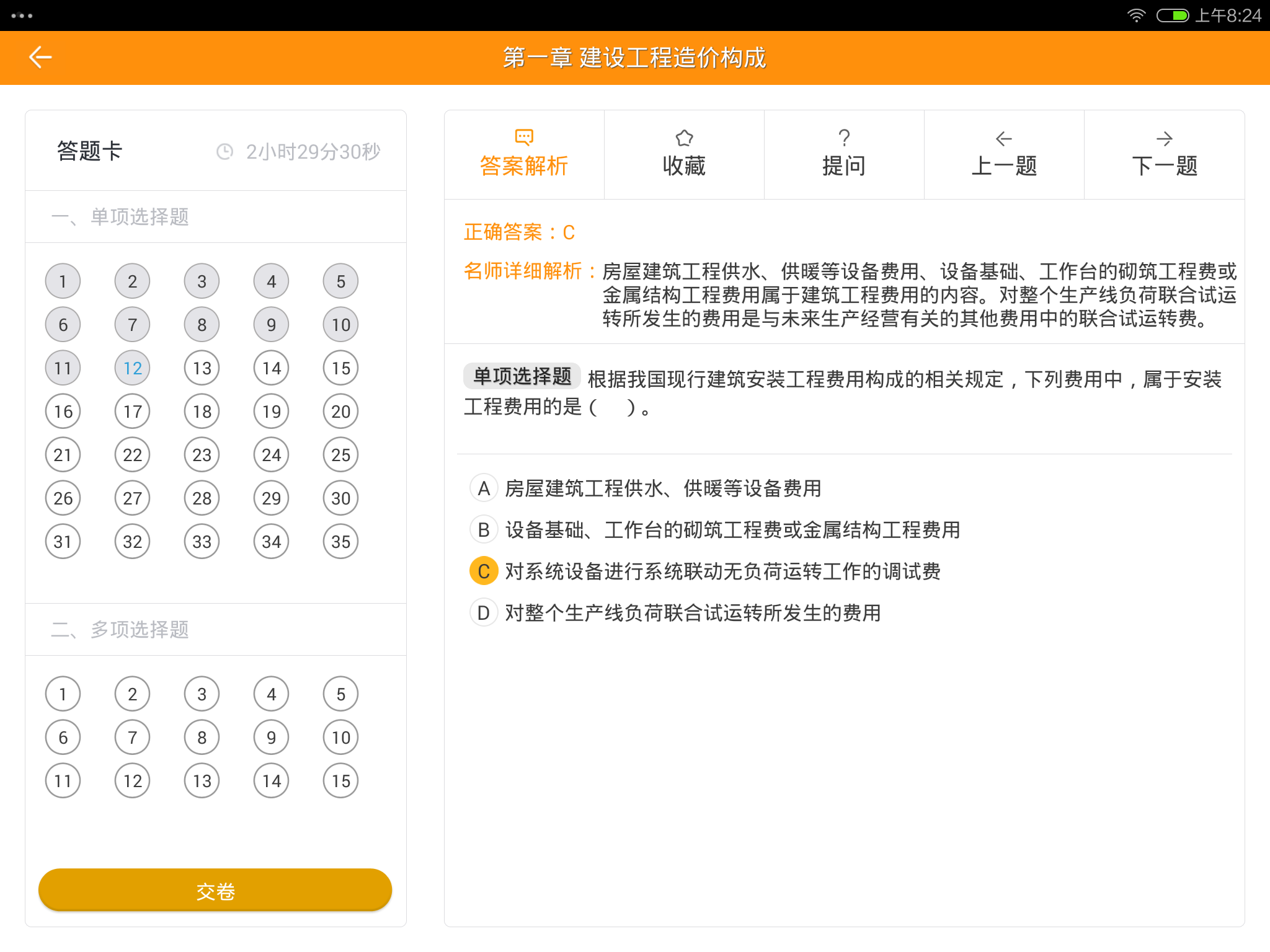Select option D 对整个生产线负荷

(x=675, y=612)
